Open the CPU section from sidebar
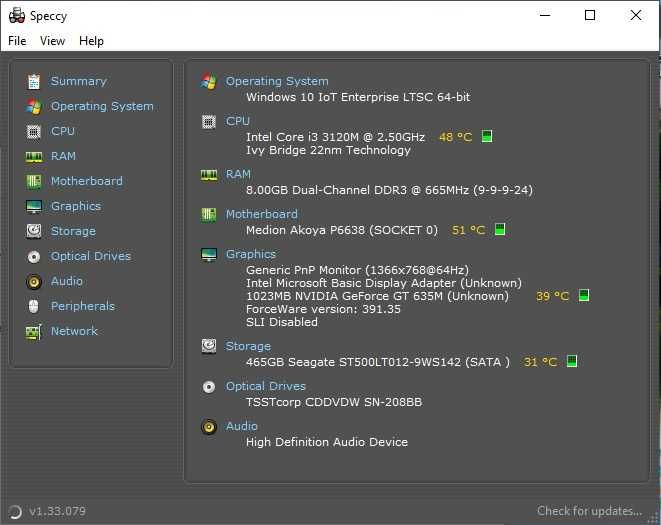This screenshot has width=661, height=525. tap(63, 131)
